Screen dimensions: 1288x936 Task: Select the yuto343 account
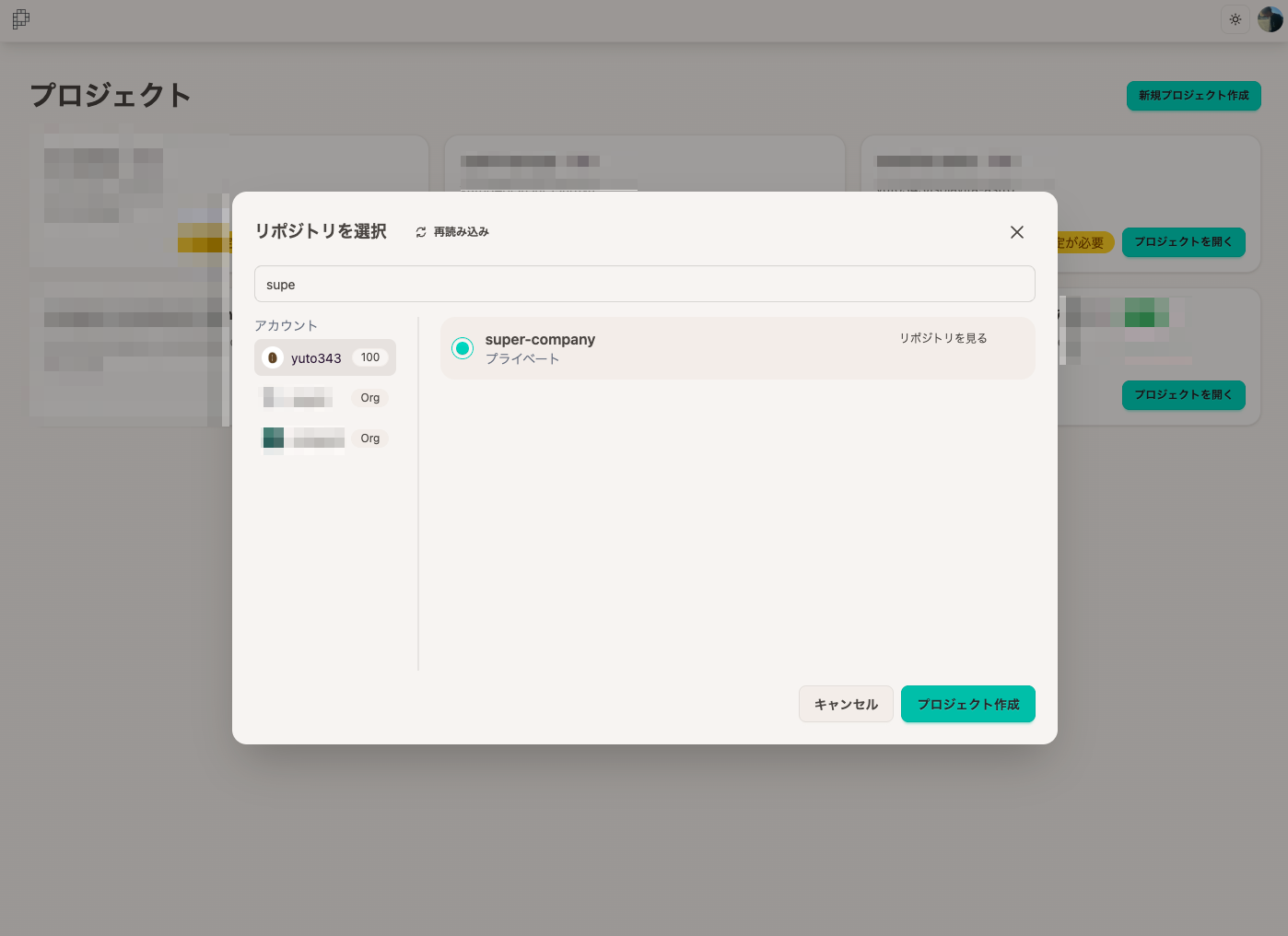point(325,357)
